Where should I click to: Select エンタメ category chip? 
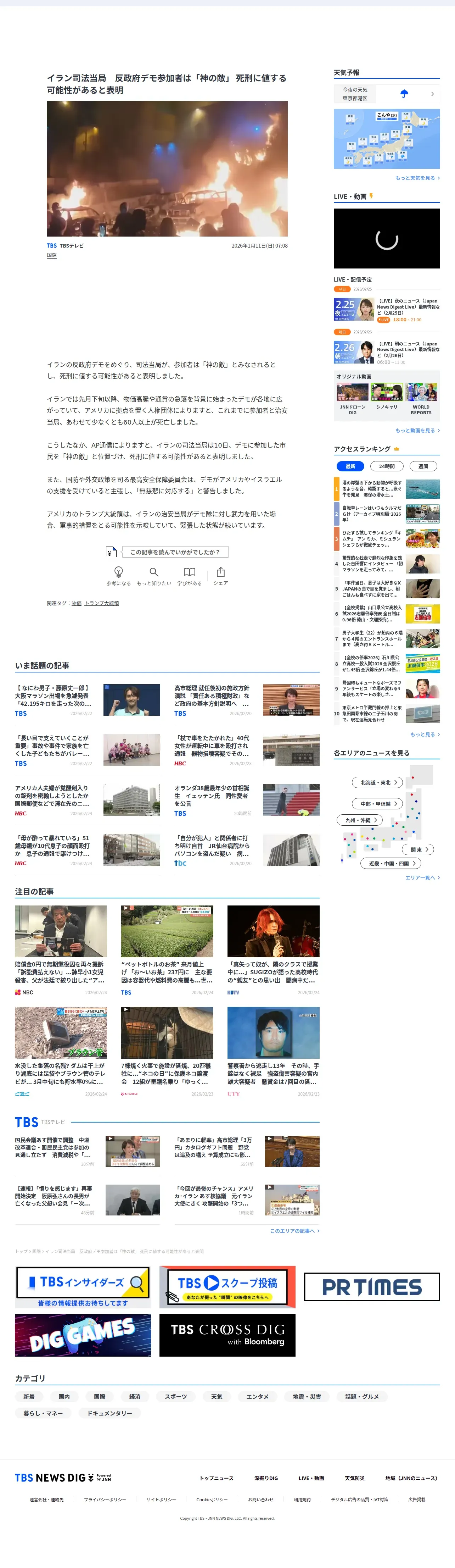pos(257,1396)
